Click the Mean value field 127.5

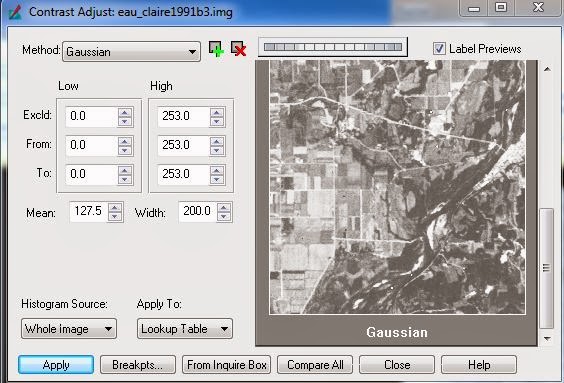click(x=89, y=211)
